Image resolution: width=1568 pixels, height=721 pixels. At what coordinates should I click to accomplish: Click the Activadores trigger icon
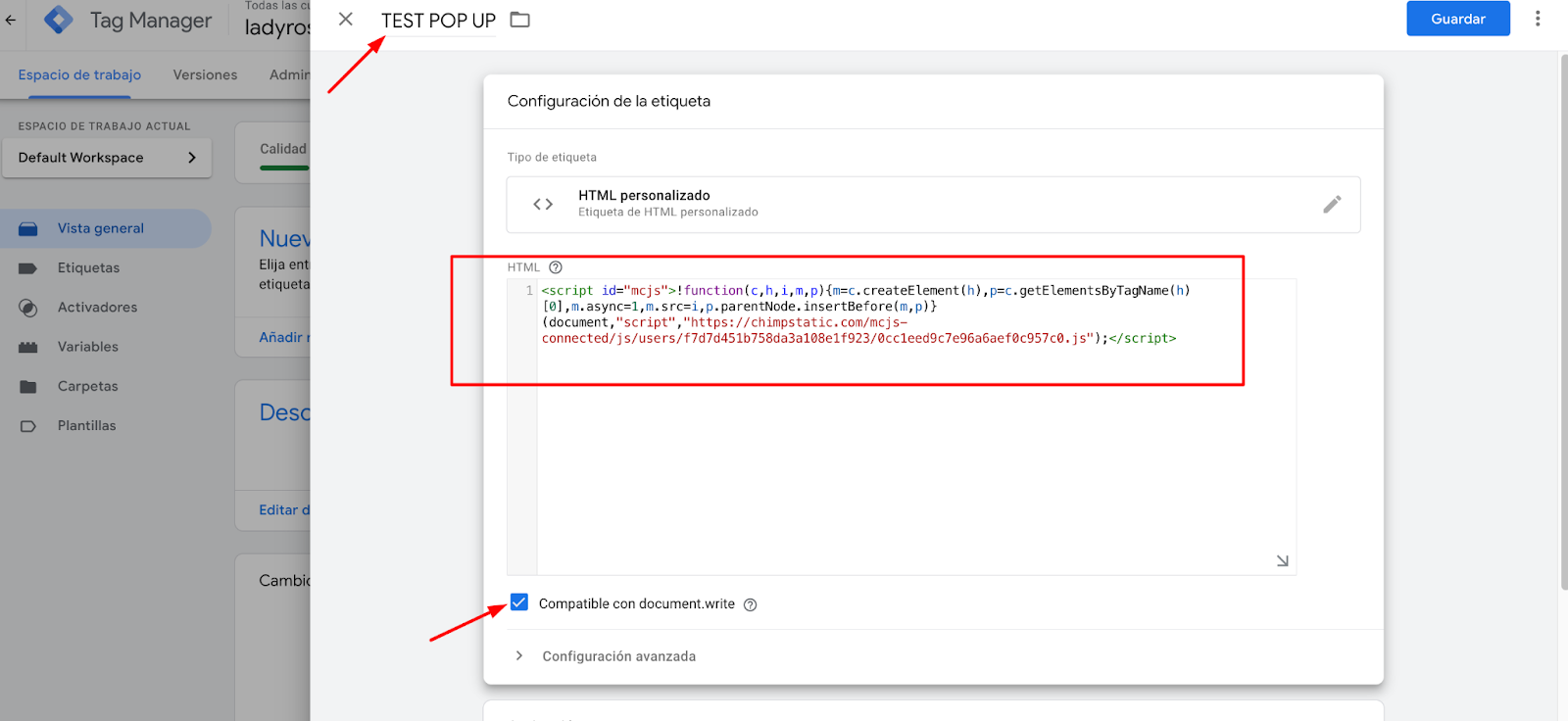point(28,308)
